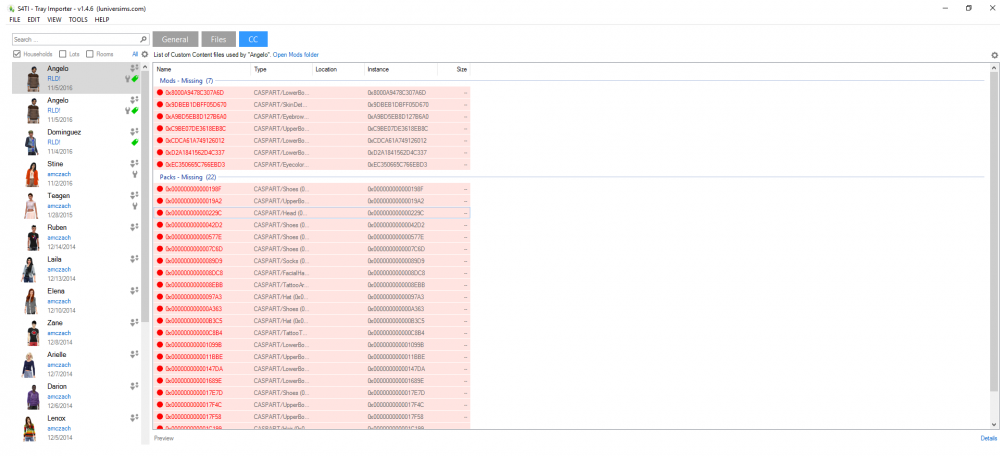The width and height of the screenshot is (1000, 456).
Task: Click red dot of 0x000000000000198F row
Action: point(160,189)
